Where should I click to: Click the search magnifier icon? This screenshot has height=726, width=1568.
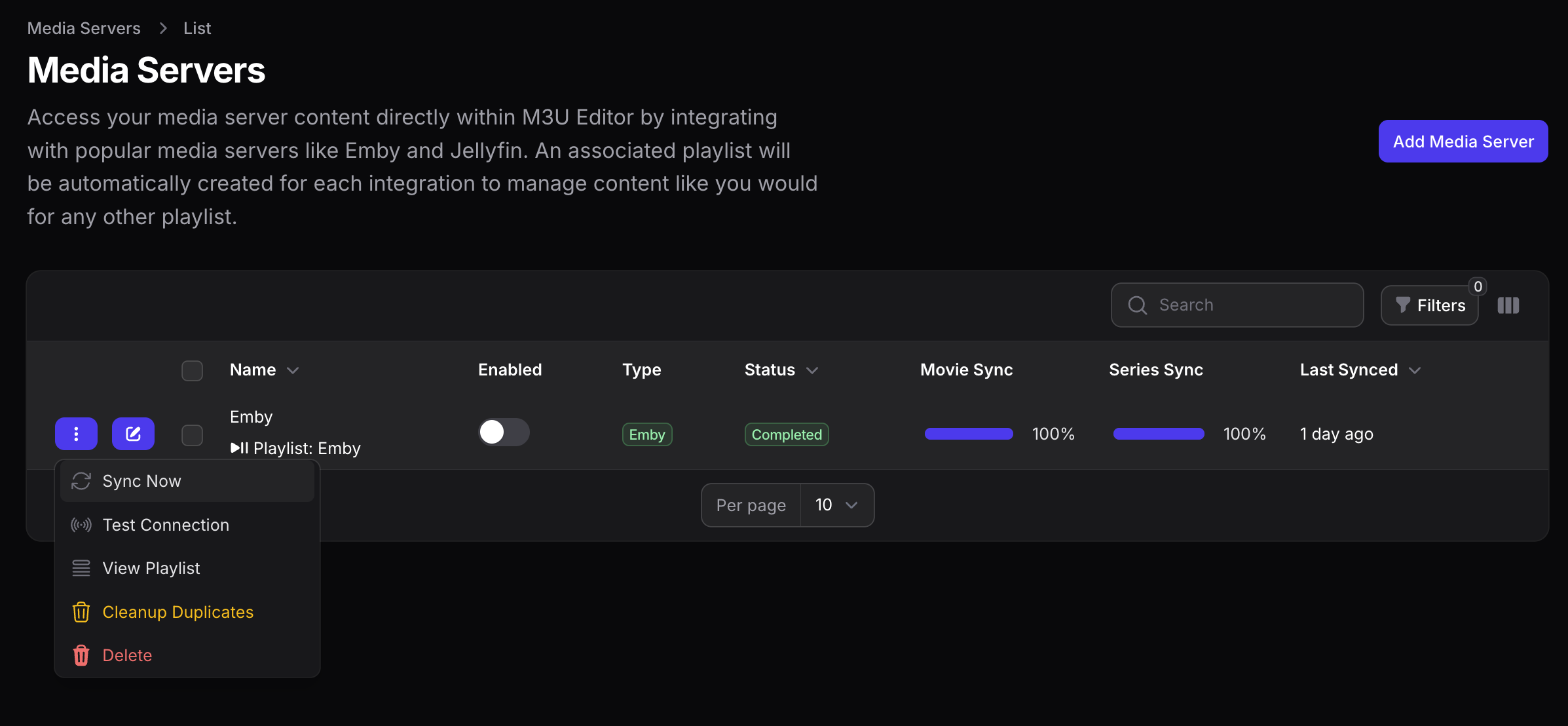click(x=1136, y=305)
